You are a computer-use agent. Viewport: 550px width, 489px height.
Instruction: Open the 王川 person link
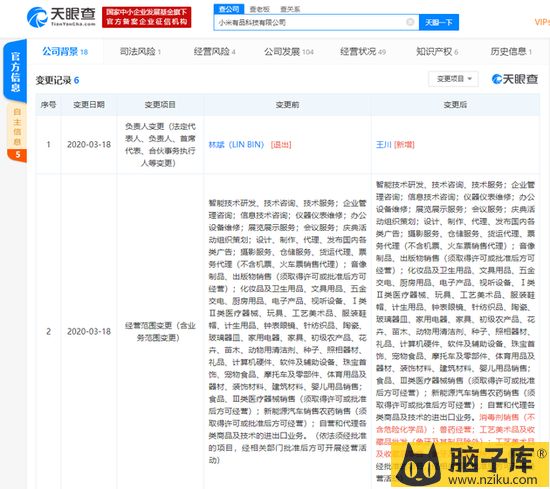pos(383,145)
